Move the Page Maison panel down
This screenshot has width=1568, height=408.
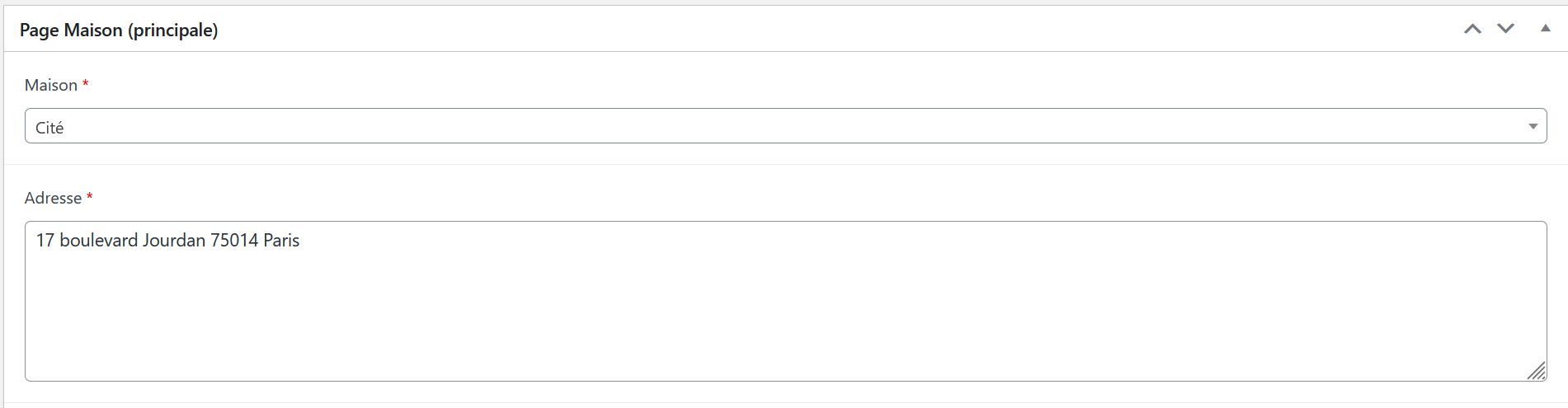click(x=1505, y=30)
